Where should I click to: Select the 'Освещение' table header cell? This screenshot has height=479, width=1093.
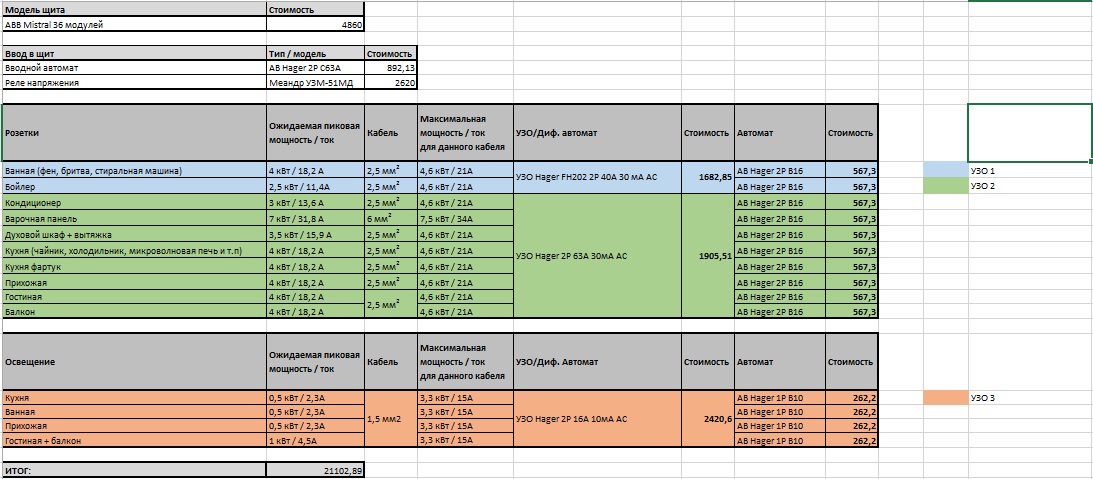(134, 362)
